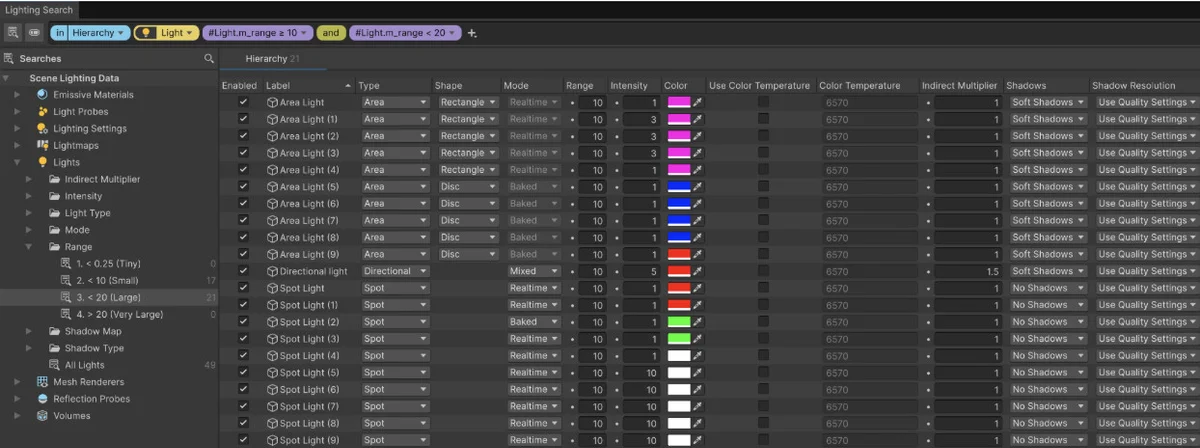This screenshot has height=448, width=1200.
Task: Toggle Enabled checkbox for Directional light
Action: tap(242, 271)
